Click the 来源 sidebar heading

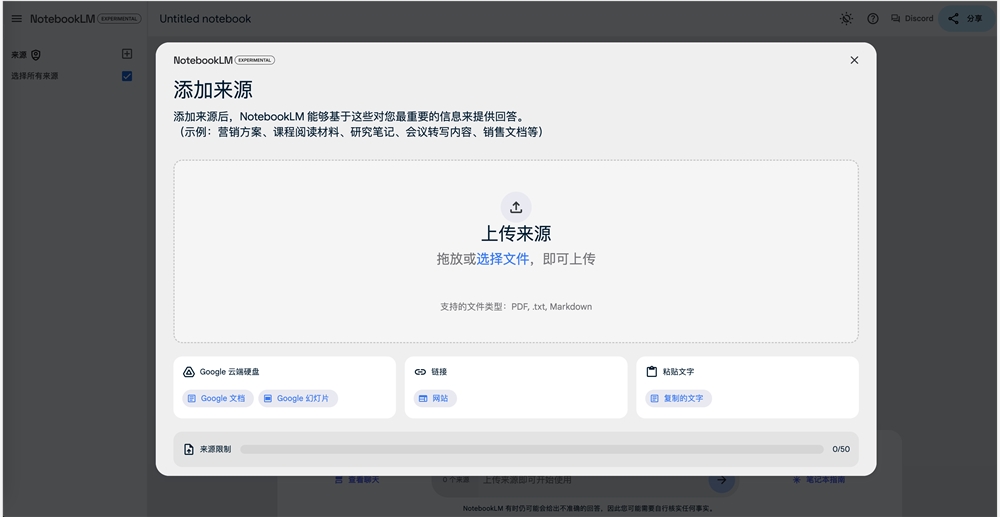[19, 55]
